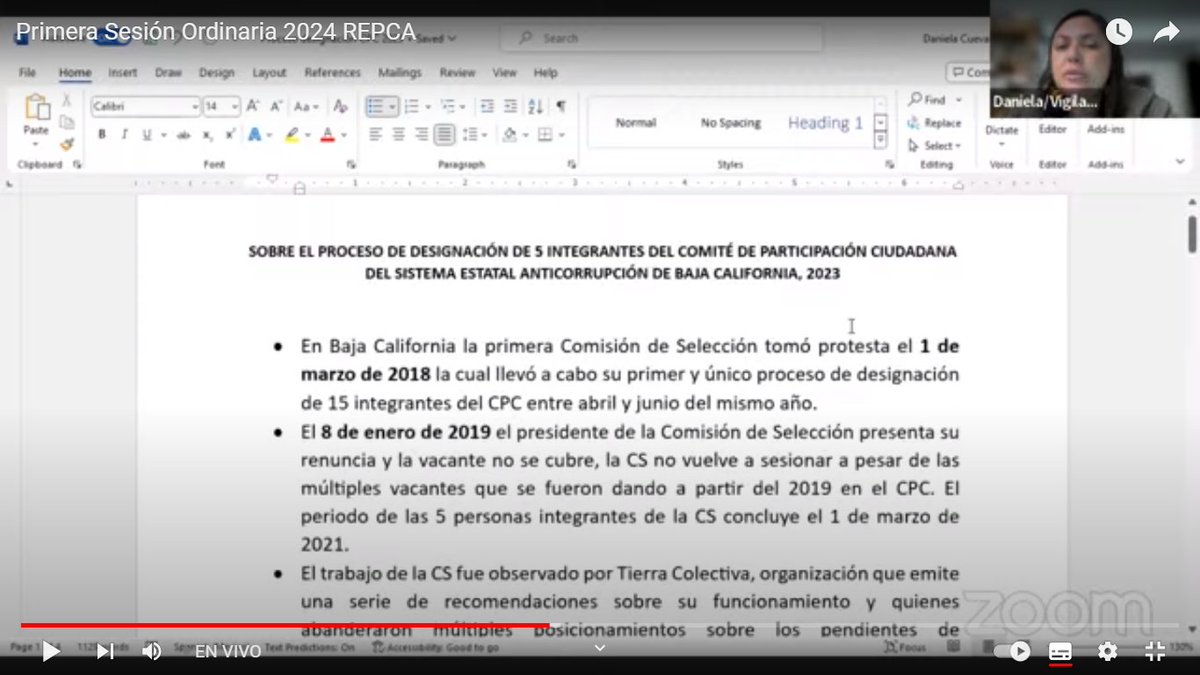Switch to the Design tab
The image size is (1200, 675).
coord(216,73)
